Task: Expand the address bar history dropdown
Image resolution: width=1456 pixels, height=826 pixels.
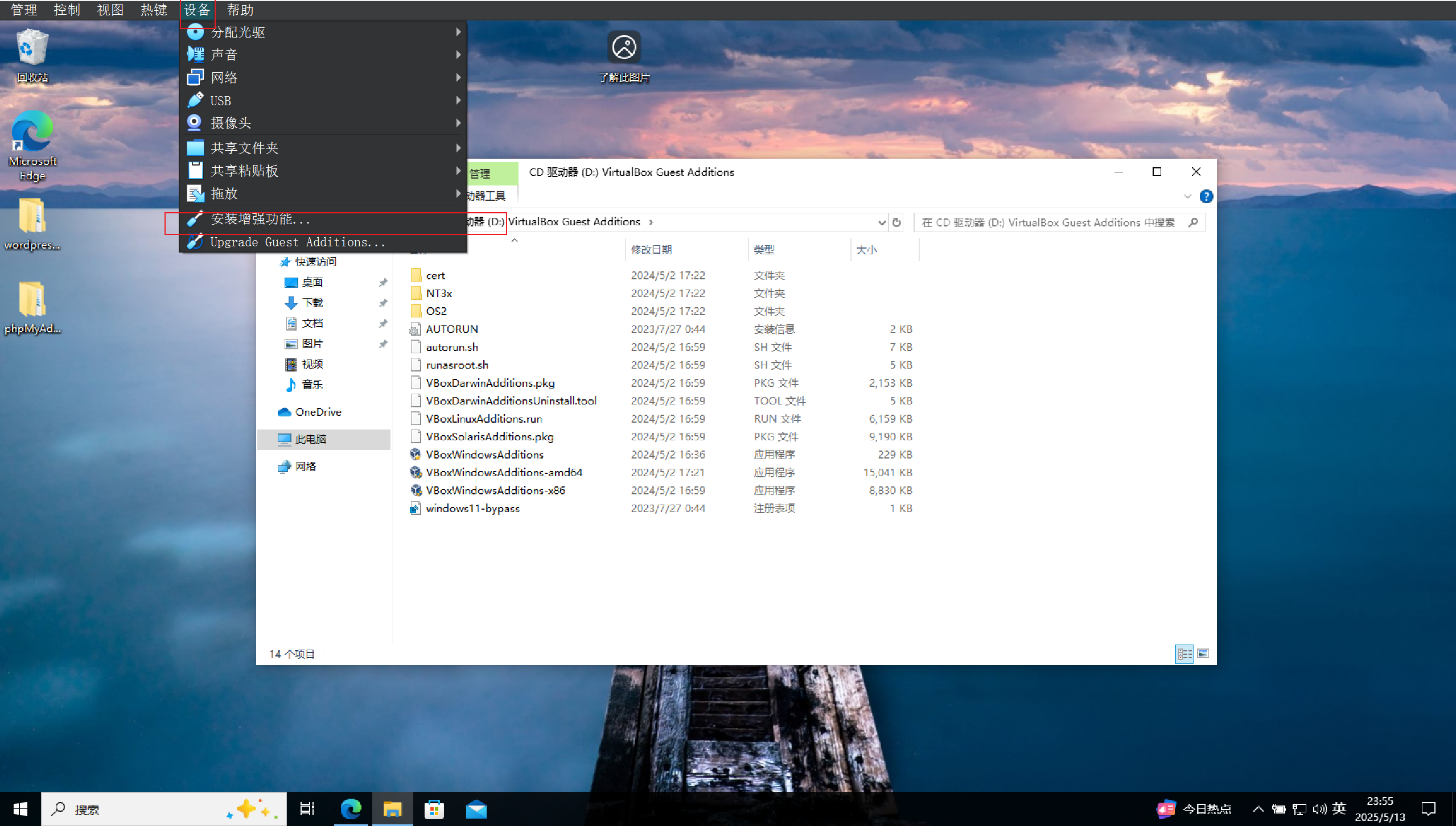Action: click(x=882, y=222)
